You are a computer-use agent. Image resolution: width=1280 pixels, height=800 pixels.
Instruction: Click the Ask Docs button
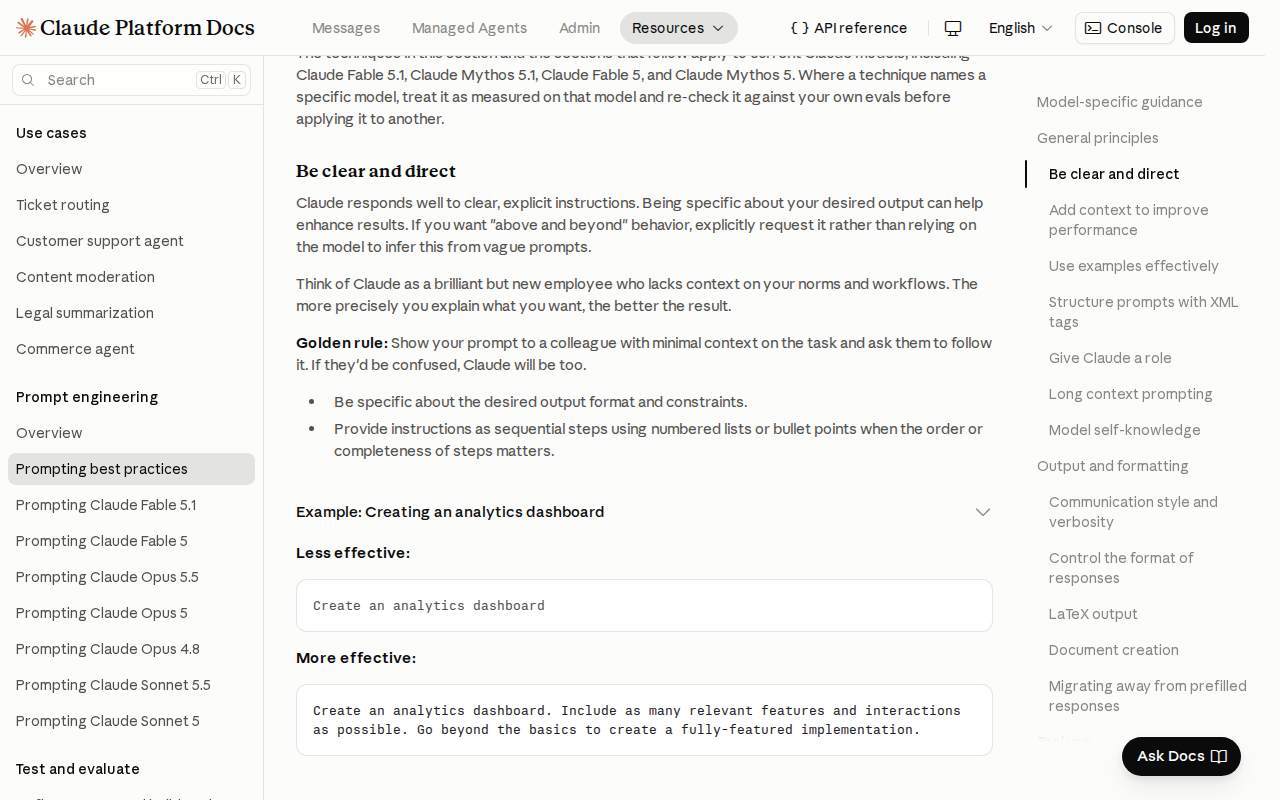coord(1181,756)
